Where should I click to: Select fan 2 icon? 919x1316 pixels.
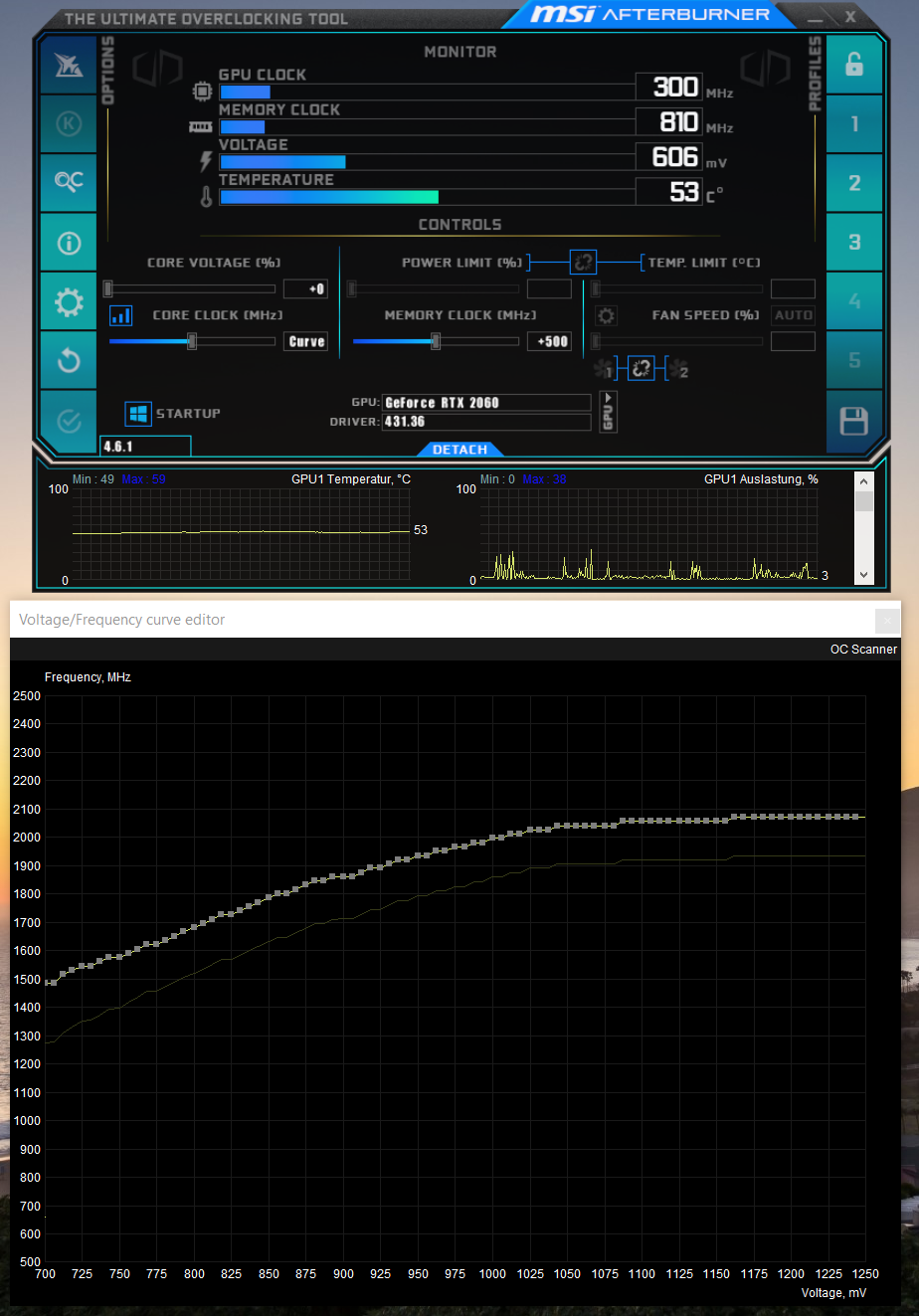[679, 370]
